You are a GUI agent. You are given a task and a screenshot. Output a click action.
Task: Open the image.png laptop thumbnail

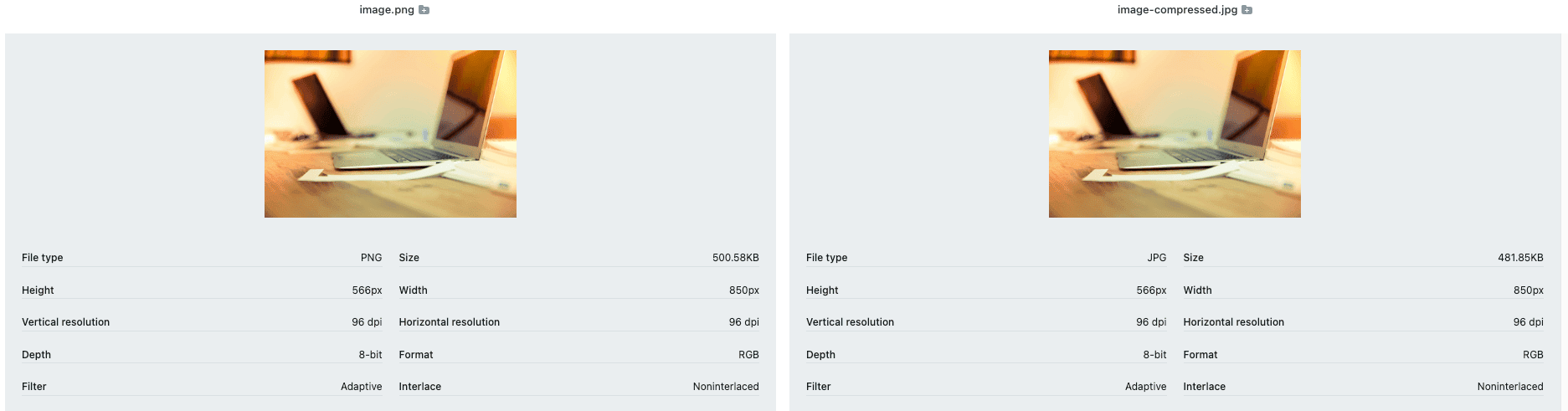coord(390,134)
